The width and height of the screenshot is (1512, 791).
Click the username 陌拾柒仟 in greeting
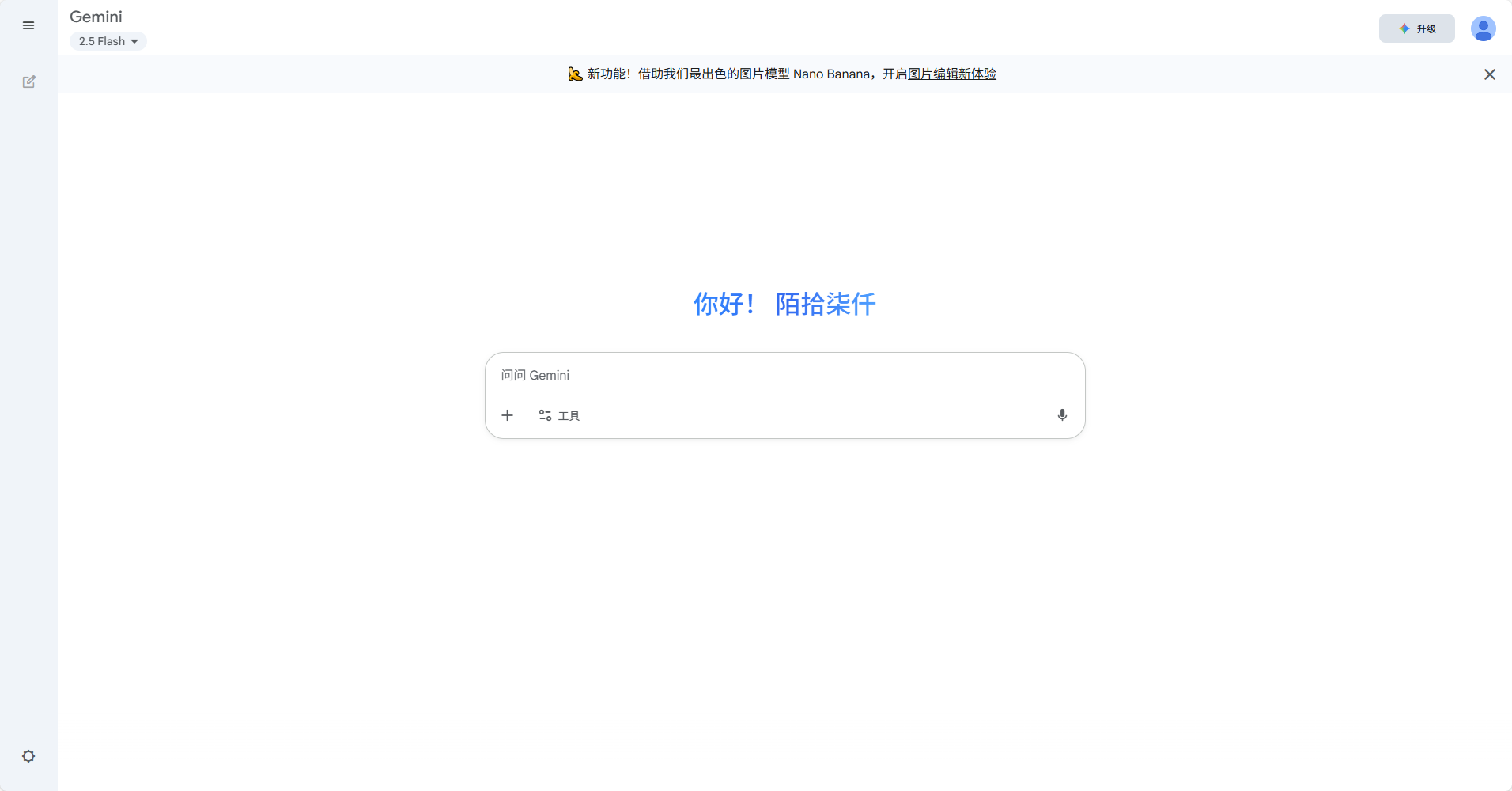(x=825, y=304)
